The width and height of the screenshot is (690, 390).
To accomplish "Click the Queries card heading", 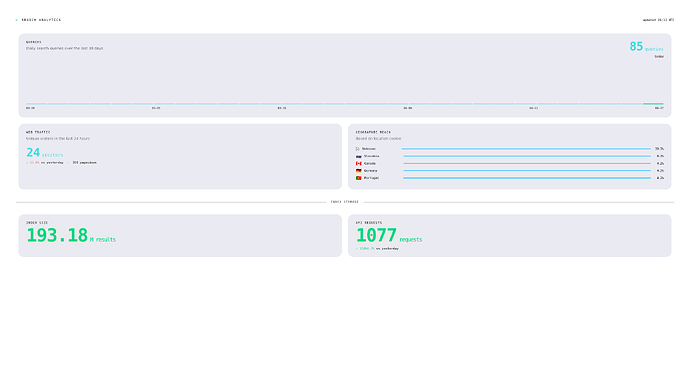I will click(33, 42).
